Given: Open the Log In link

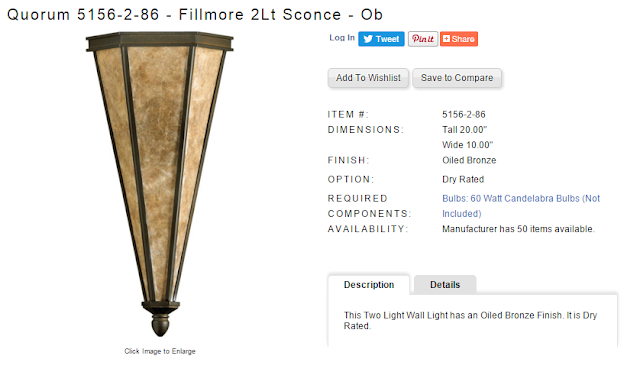Looking at the screenshot, I should click(342, 38).
